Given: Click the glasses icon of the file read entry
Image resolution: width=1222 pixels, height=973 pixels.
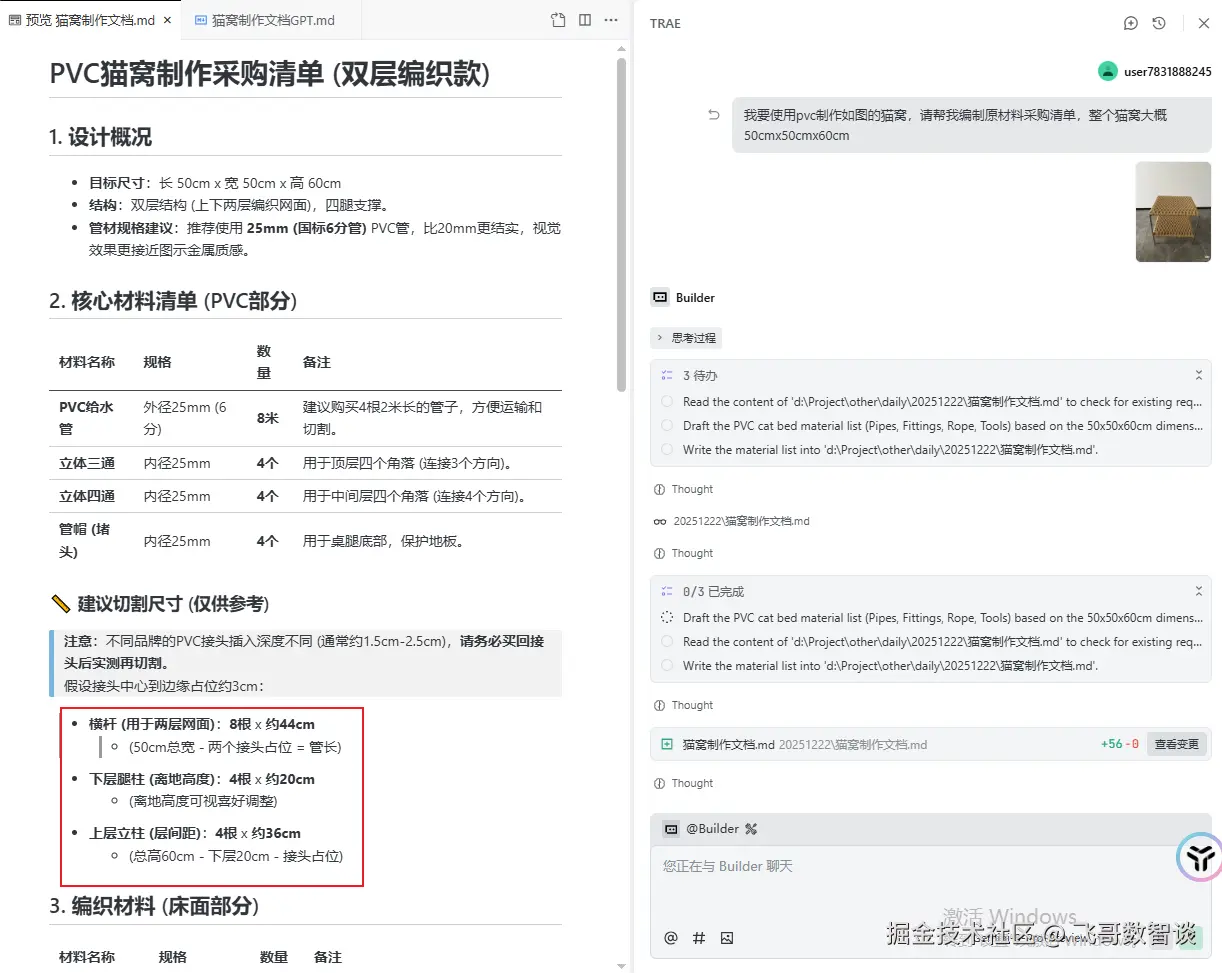Looking at the screenshot, I should [x=660, y=521].
